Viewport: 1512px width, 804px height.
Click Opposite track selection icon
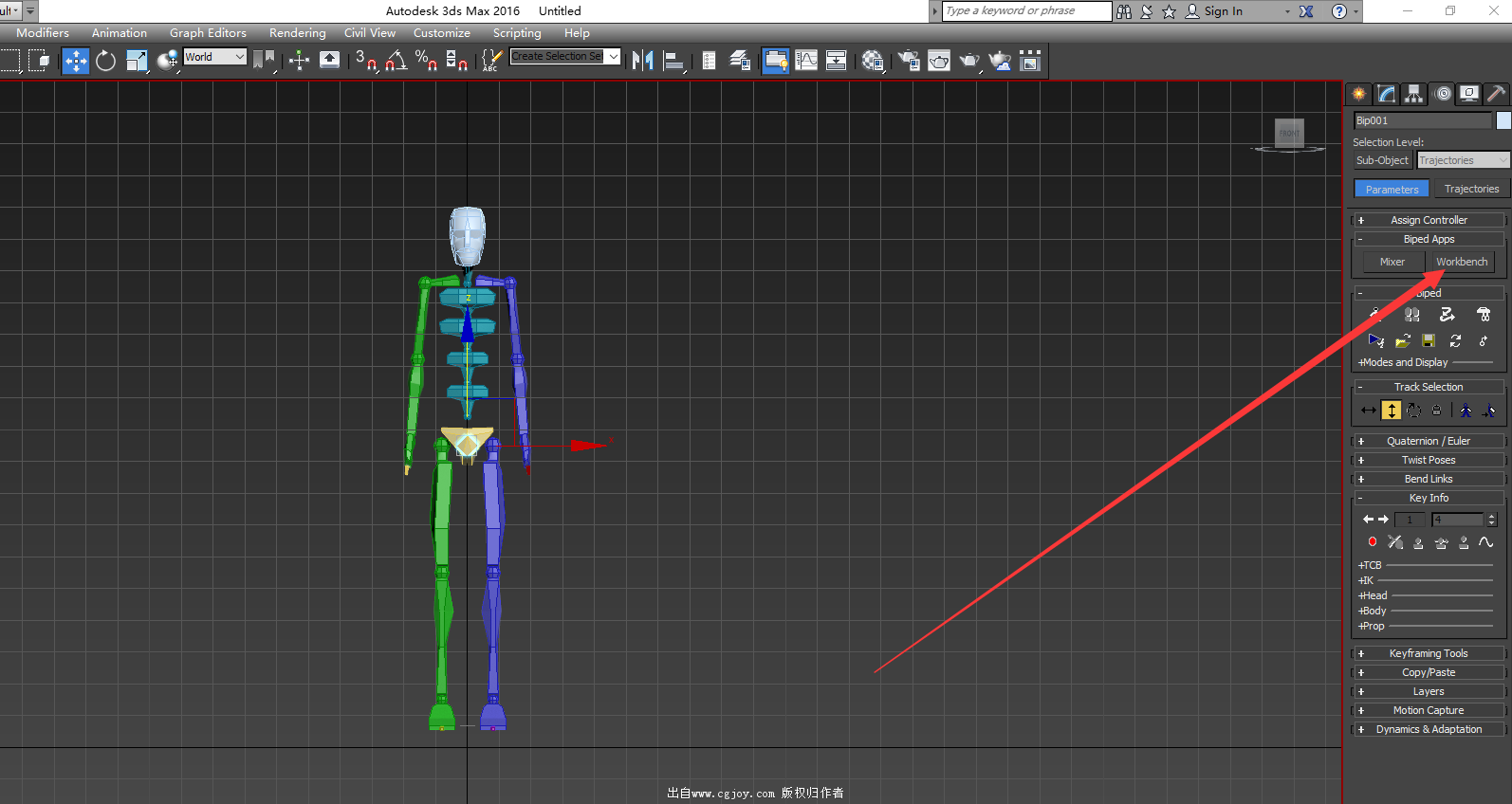(1489, 411)
